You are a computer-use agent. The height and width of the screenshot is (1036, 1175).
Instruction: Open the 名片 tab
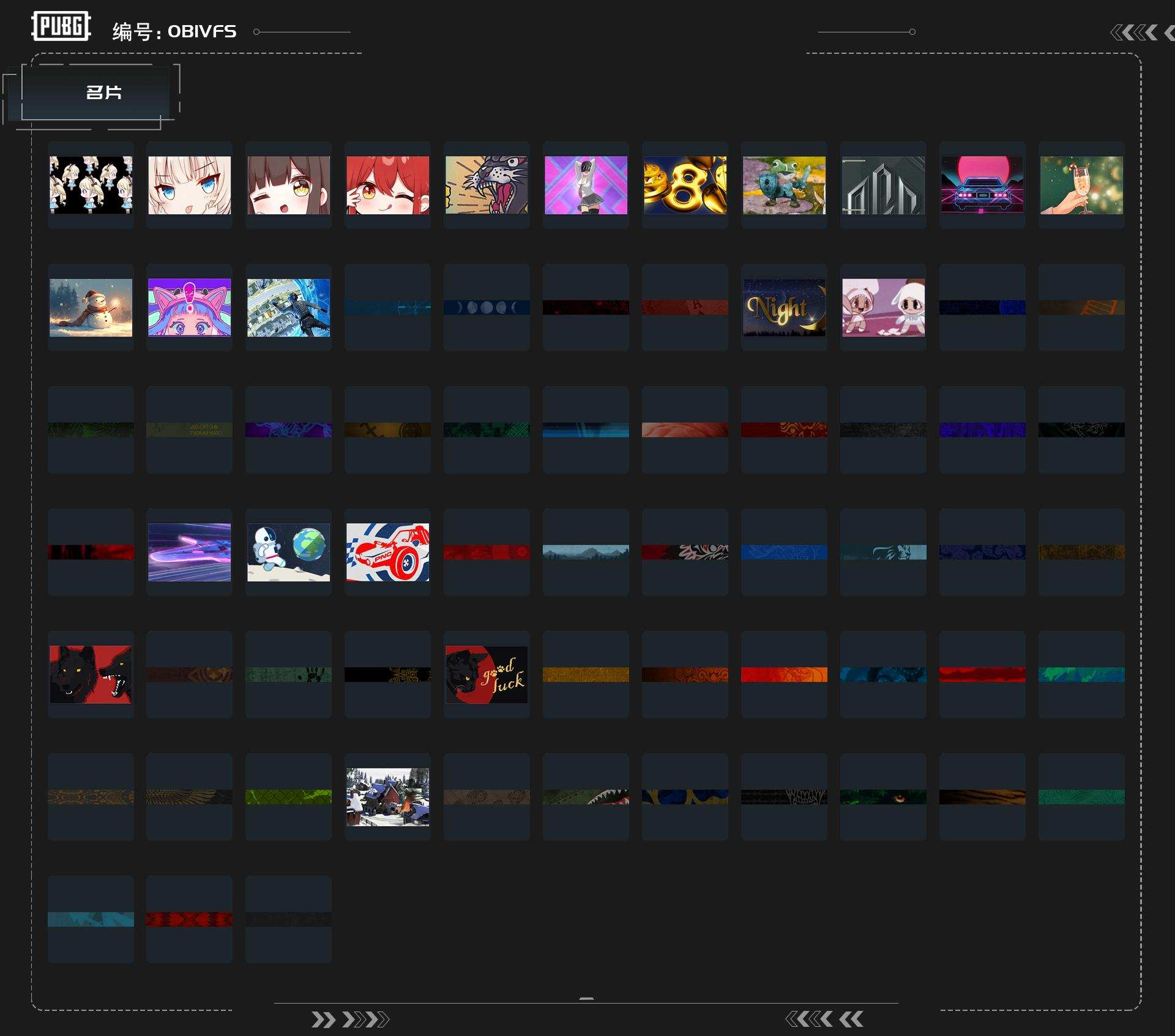point(103,92)
